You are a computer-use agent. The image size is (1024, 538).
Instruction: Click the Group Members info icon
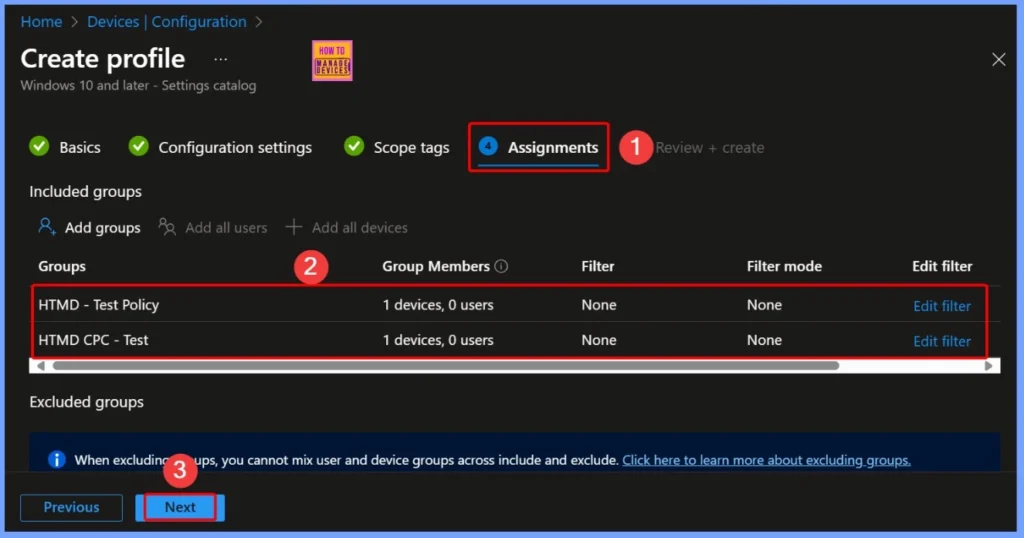coord(502,267)
